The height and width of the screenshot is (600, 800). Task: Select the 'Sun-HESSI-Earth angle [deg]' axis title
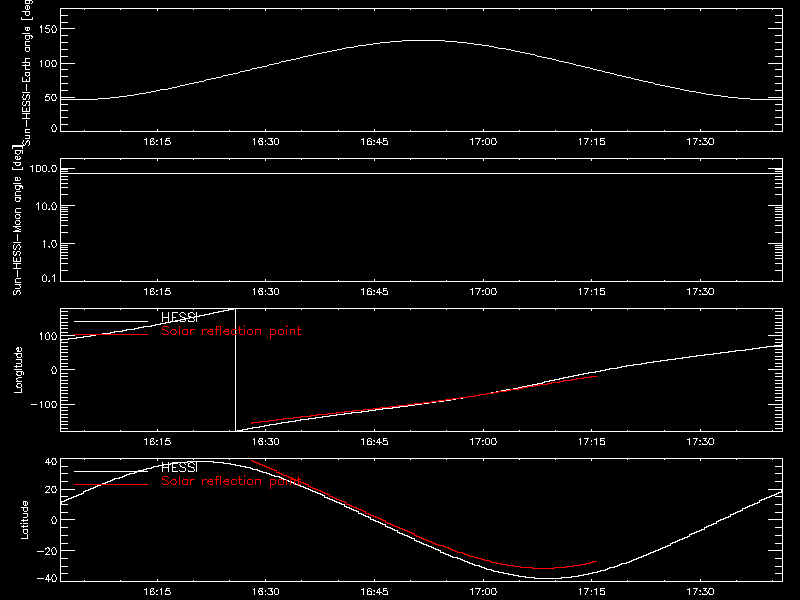coord(27,73)
